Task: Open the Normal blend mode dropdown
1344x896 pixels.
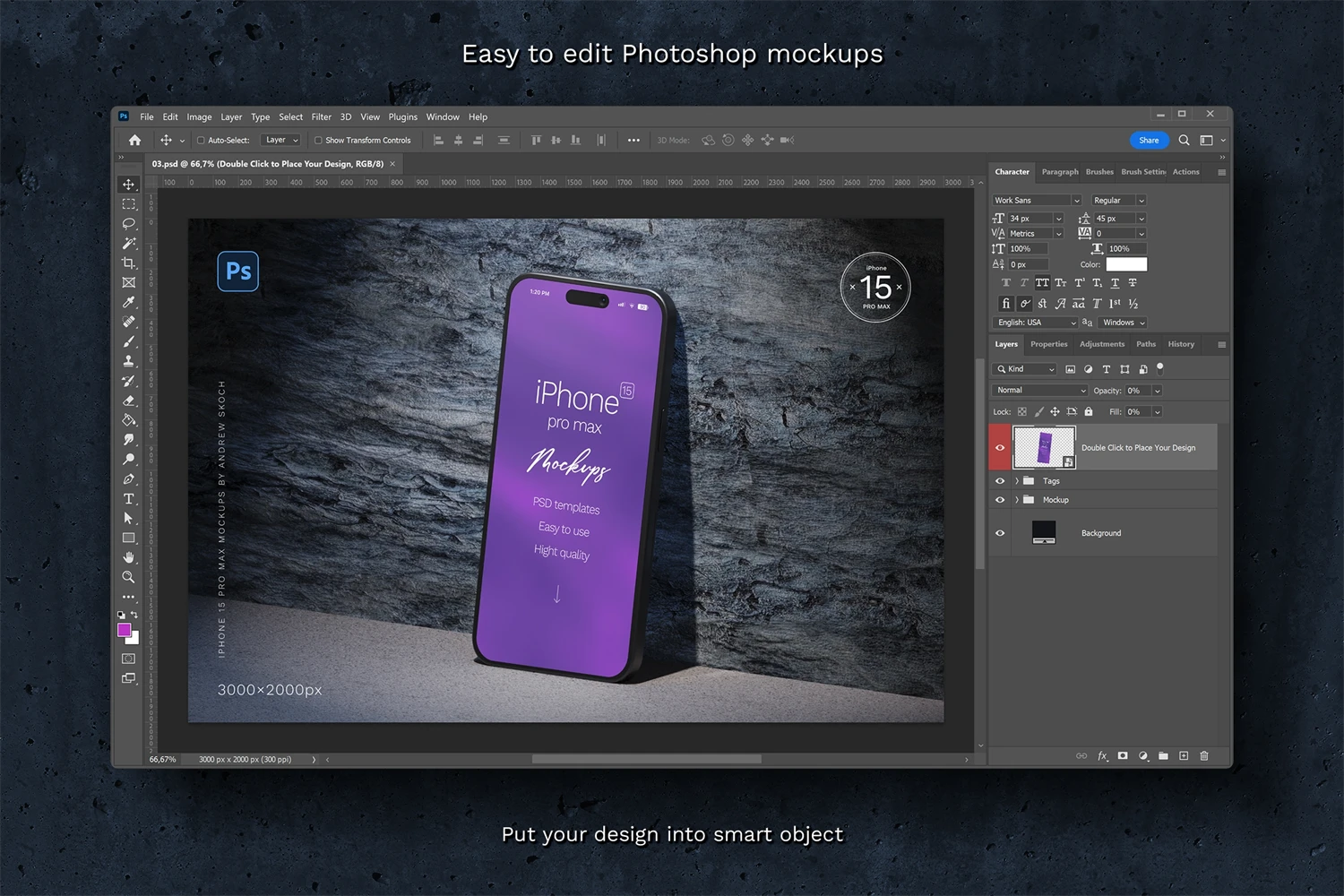Action: [1039, 391]
